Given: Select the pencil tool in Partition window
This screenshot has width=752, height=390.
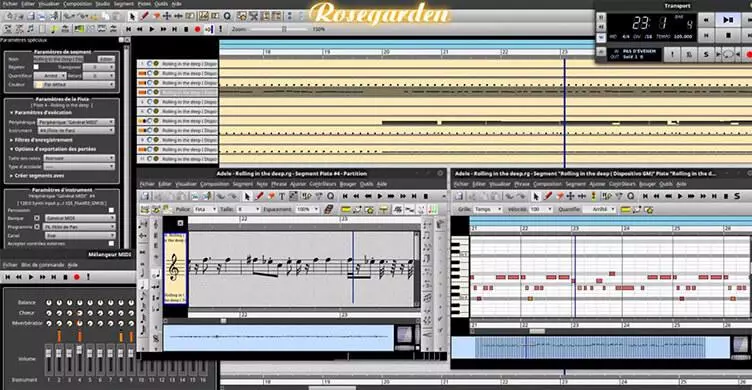Looking at the screenshot, I should pyautogui.click(x=259, y=196).
